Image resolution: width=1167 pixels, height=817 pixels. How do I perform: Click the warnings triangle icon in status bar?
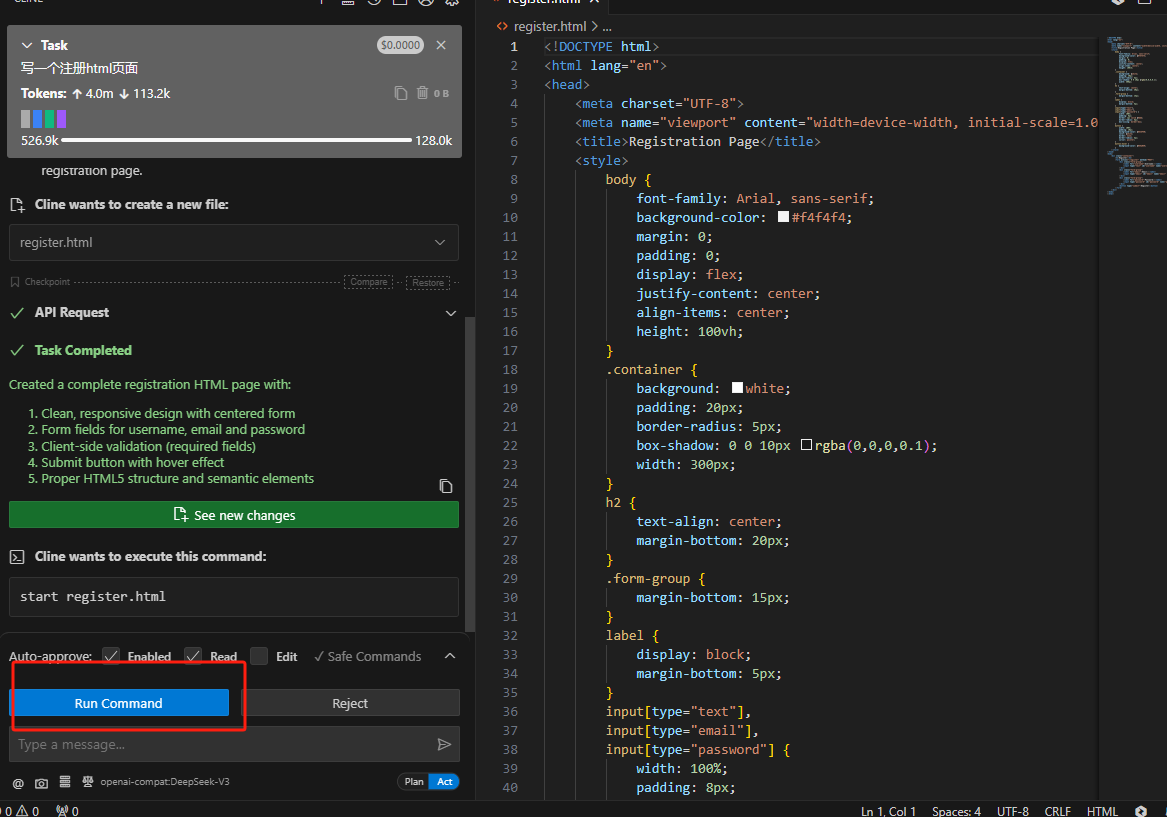point(22,811)
